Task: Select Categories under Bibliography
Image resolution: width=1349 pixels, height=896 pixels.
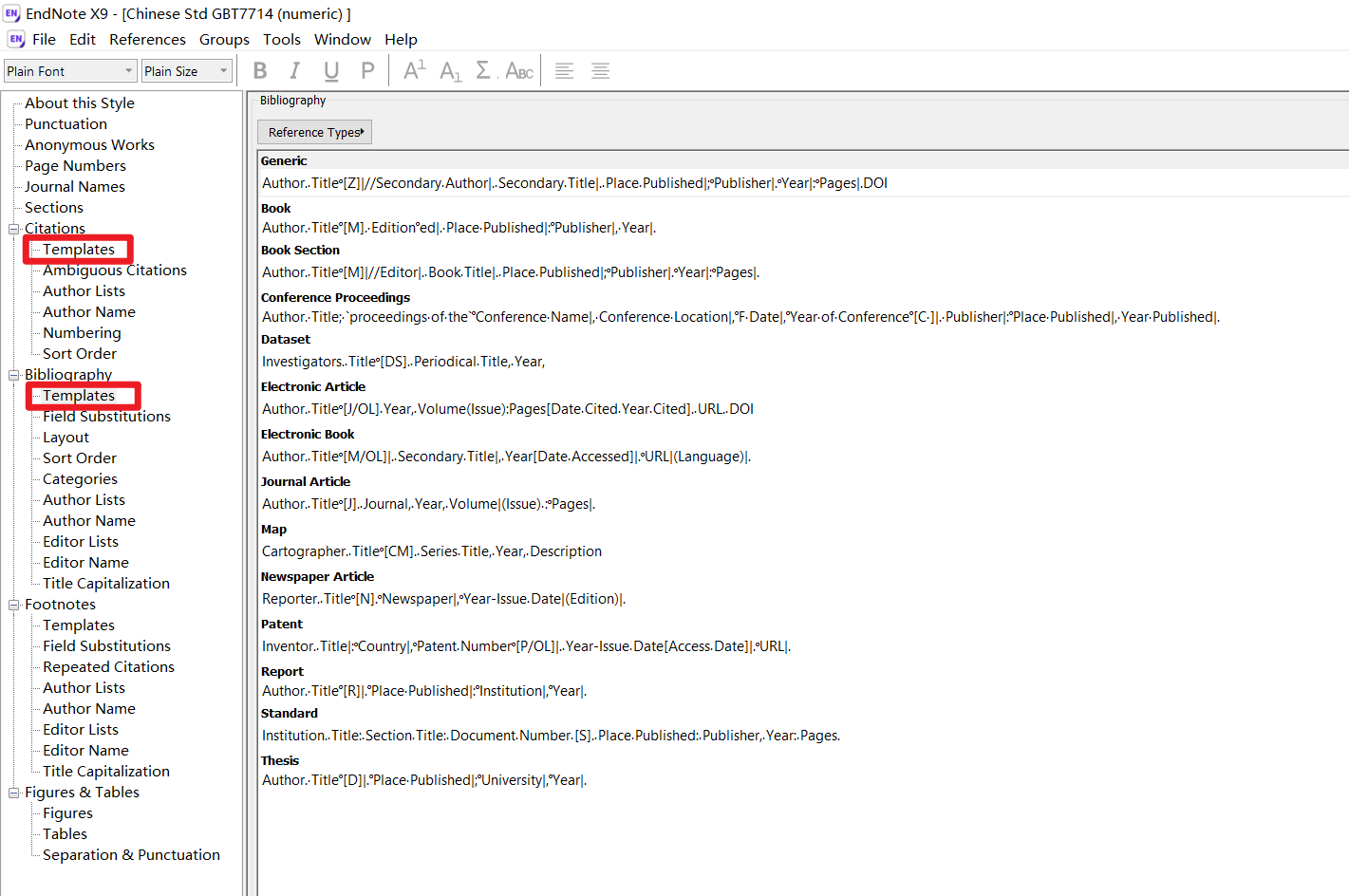Action: [80, 478]
